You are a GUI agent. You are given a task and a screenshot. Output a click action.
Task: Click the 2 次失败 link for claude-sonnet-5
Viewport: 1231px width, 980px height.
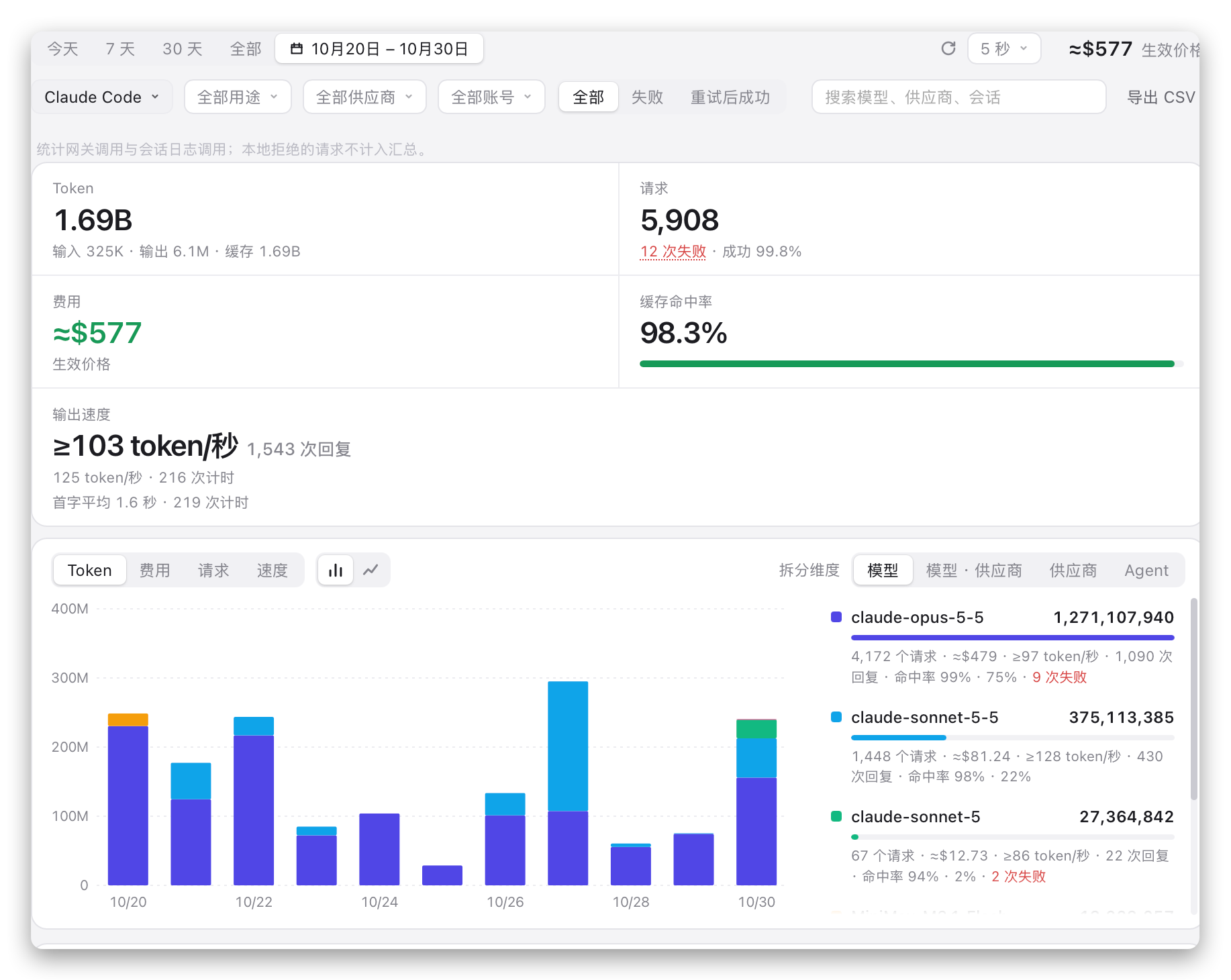click(x=1018, y=877)
